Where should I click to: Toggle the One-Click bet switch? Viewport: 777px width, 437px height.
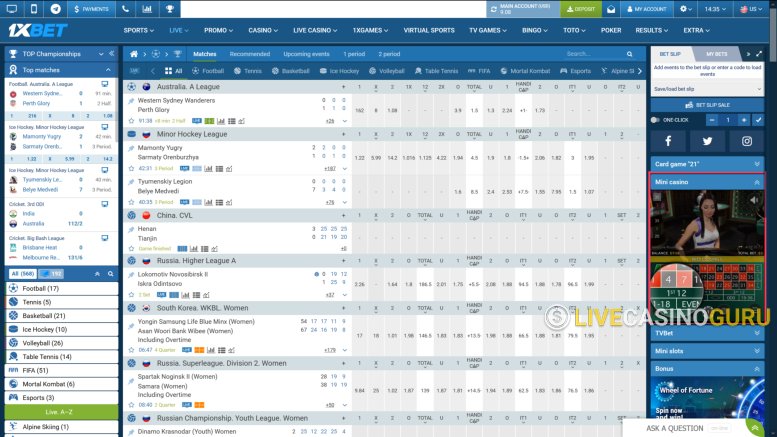click(x=655, y=120)
